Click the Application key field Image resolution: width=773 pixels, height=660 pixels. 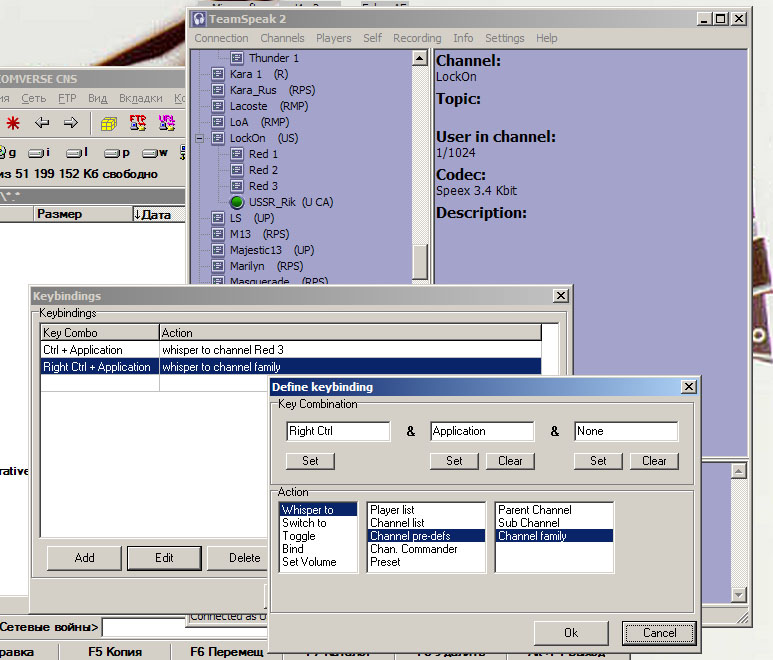point(482,431)
